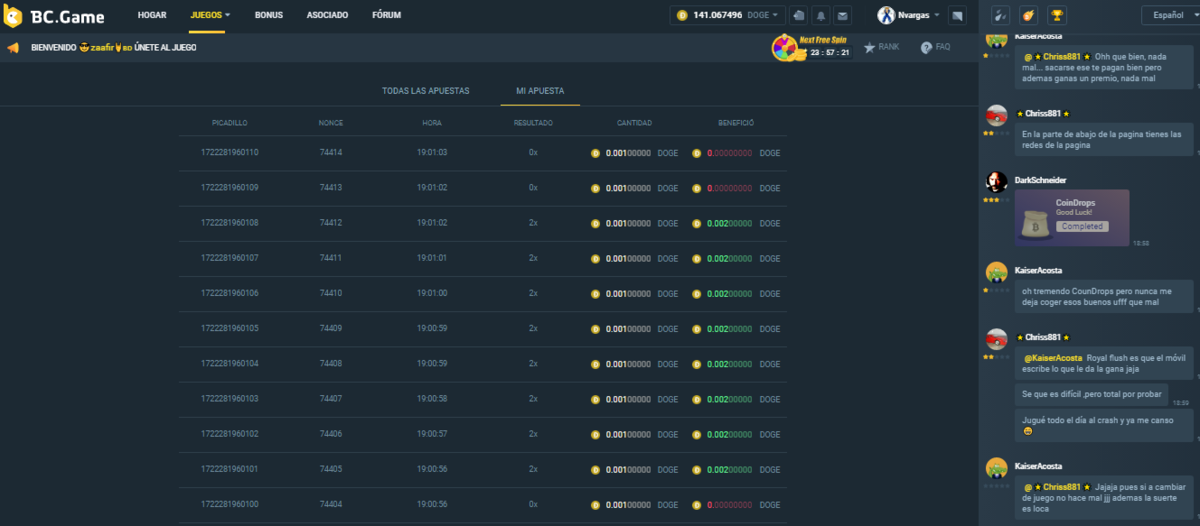Expand the JUEGOS menu
Viewport: 1200px width, 526px height.
210,16
